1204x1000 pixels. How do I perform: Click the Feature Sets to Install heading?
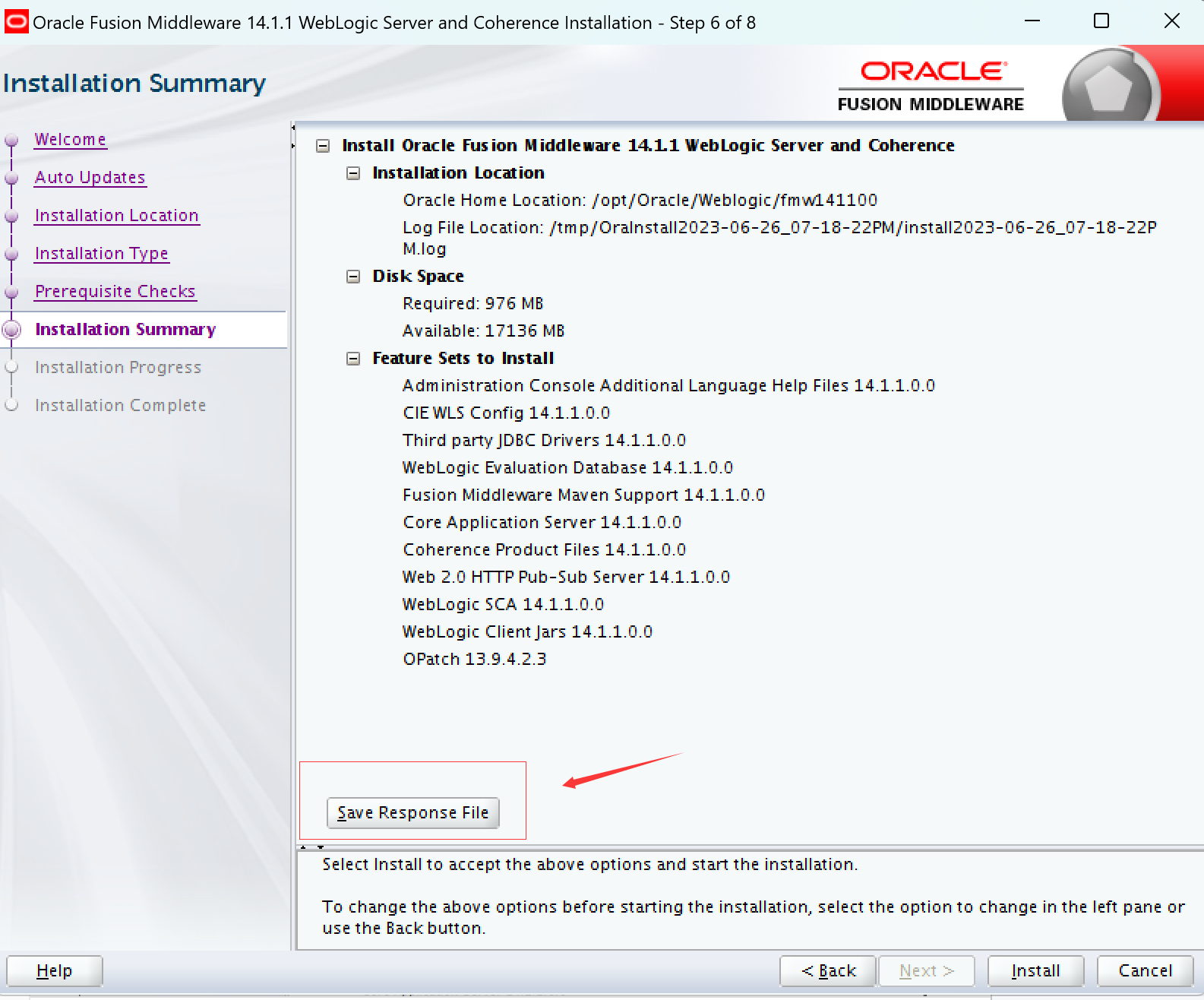pyautogui.click(x=463, y=359)
